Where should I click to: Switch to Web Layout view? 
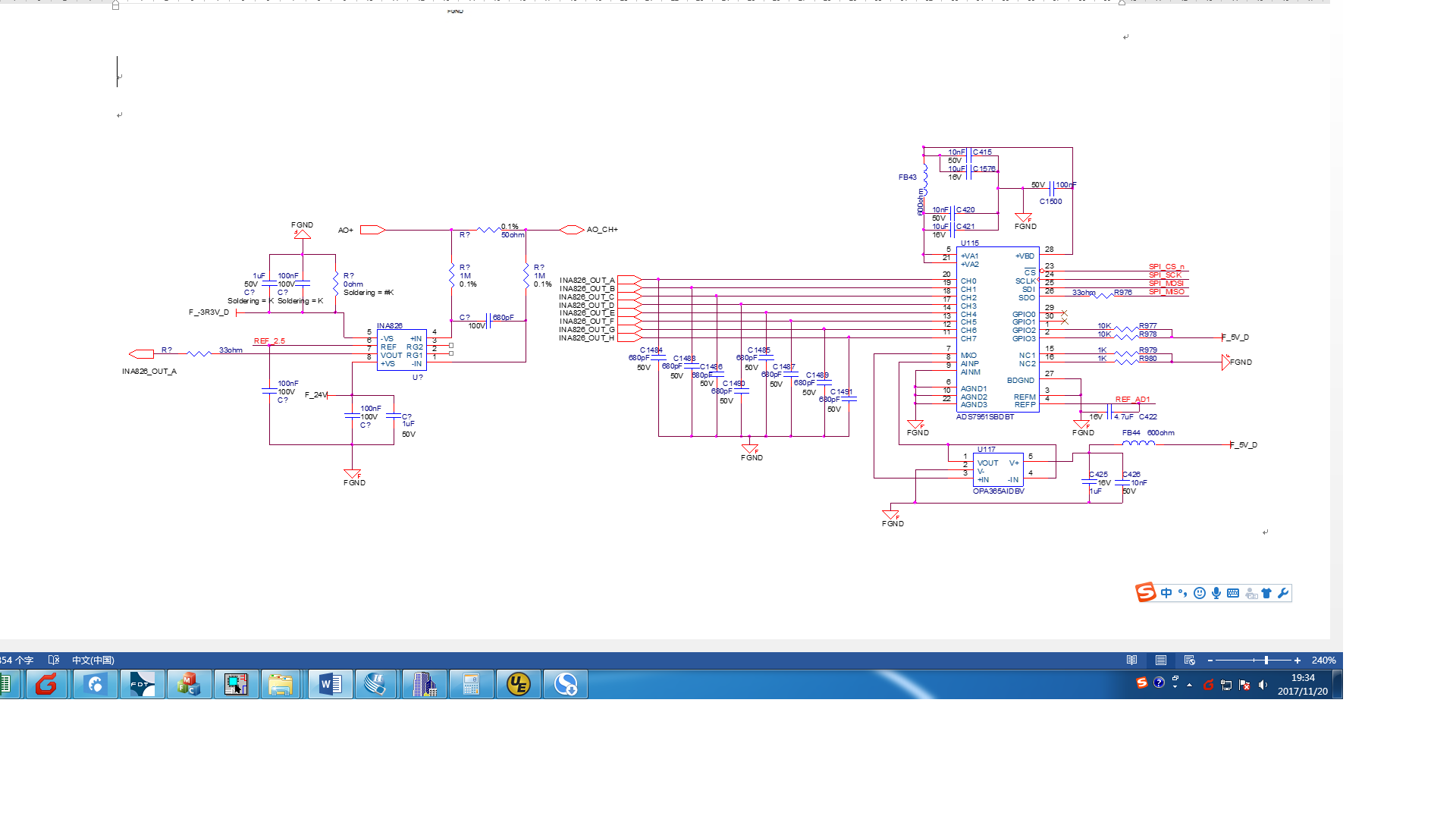click(x=1189, y=660)
